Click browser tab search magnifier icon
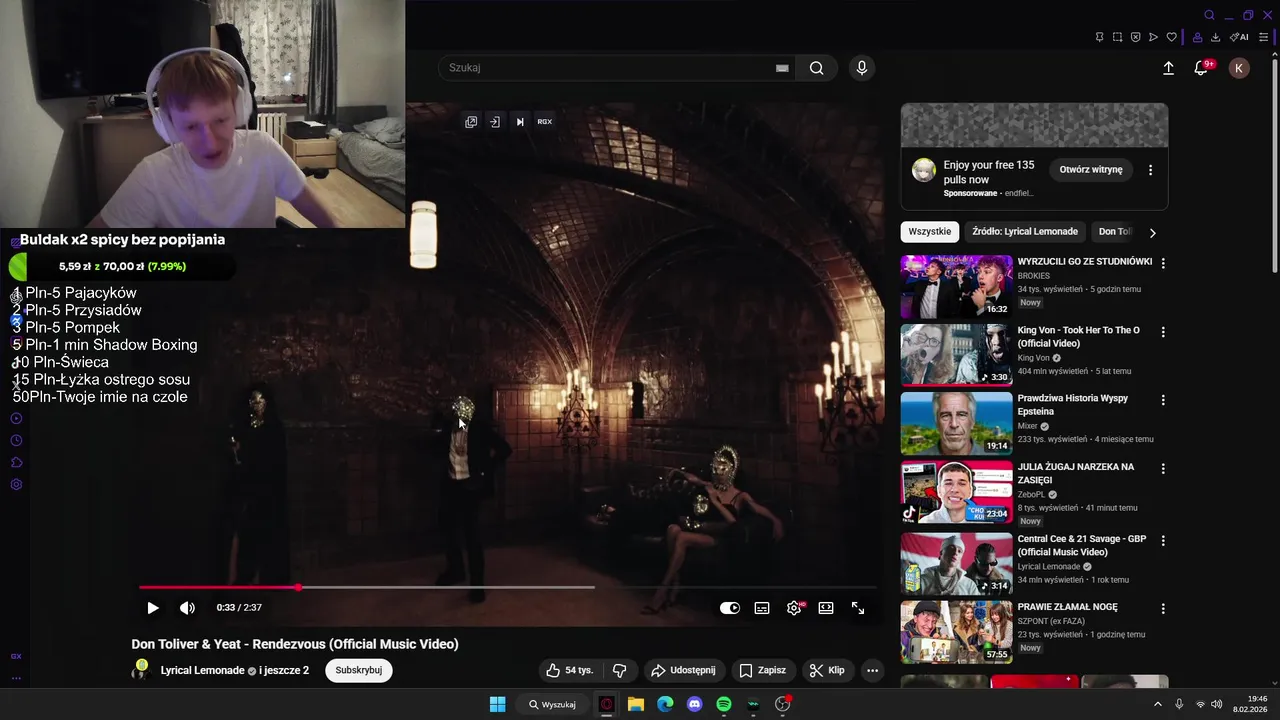The height and width of the screenshot is (720, 1280). click(x=1209, y=15)
